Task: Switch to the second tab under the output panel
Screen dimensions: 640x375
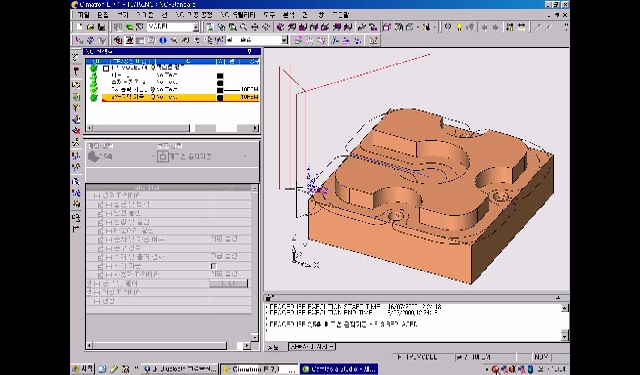Action: 312,346
